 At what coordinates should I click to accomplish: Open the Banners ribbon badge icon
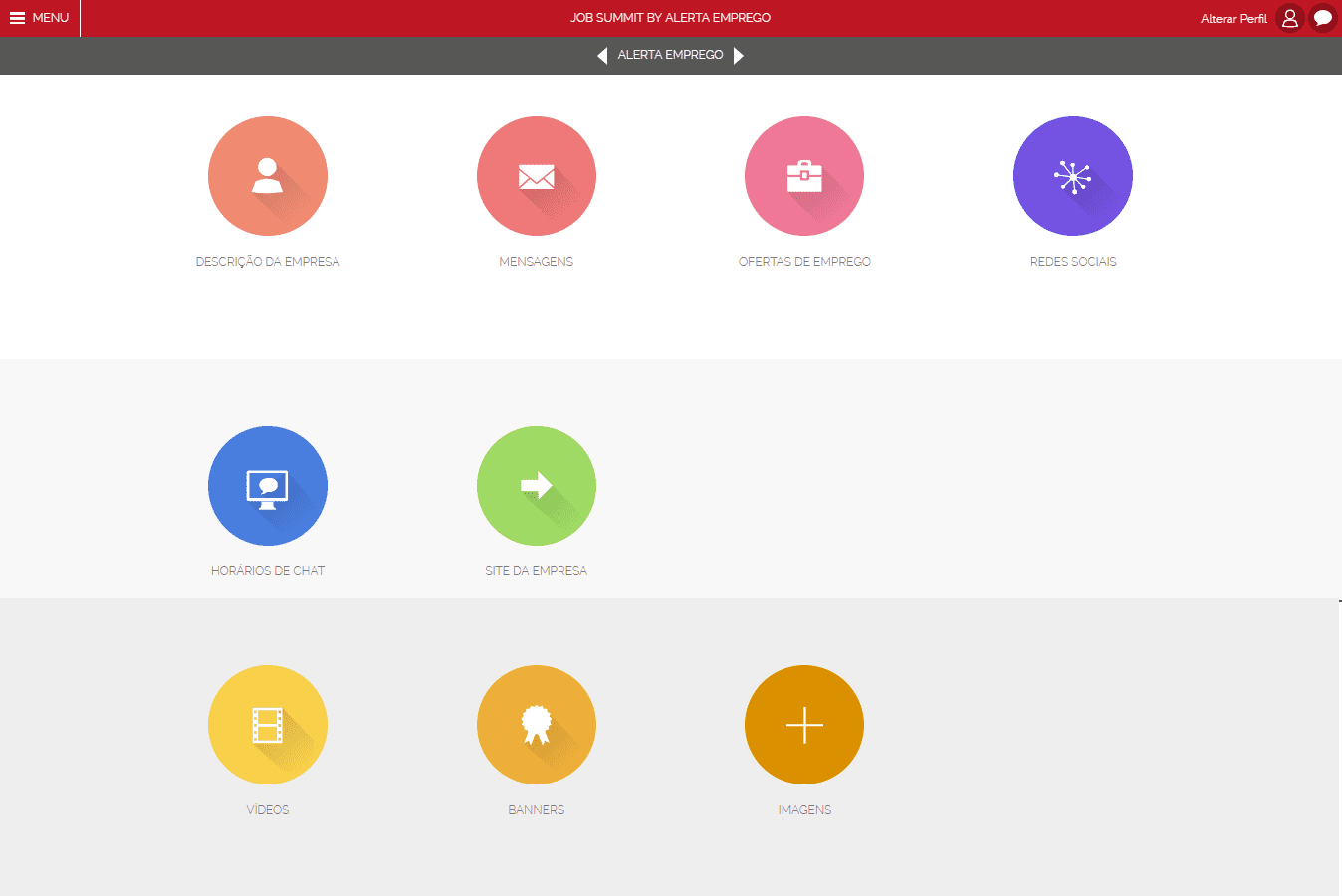point(537,725)
